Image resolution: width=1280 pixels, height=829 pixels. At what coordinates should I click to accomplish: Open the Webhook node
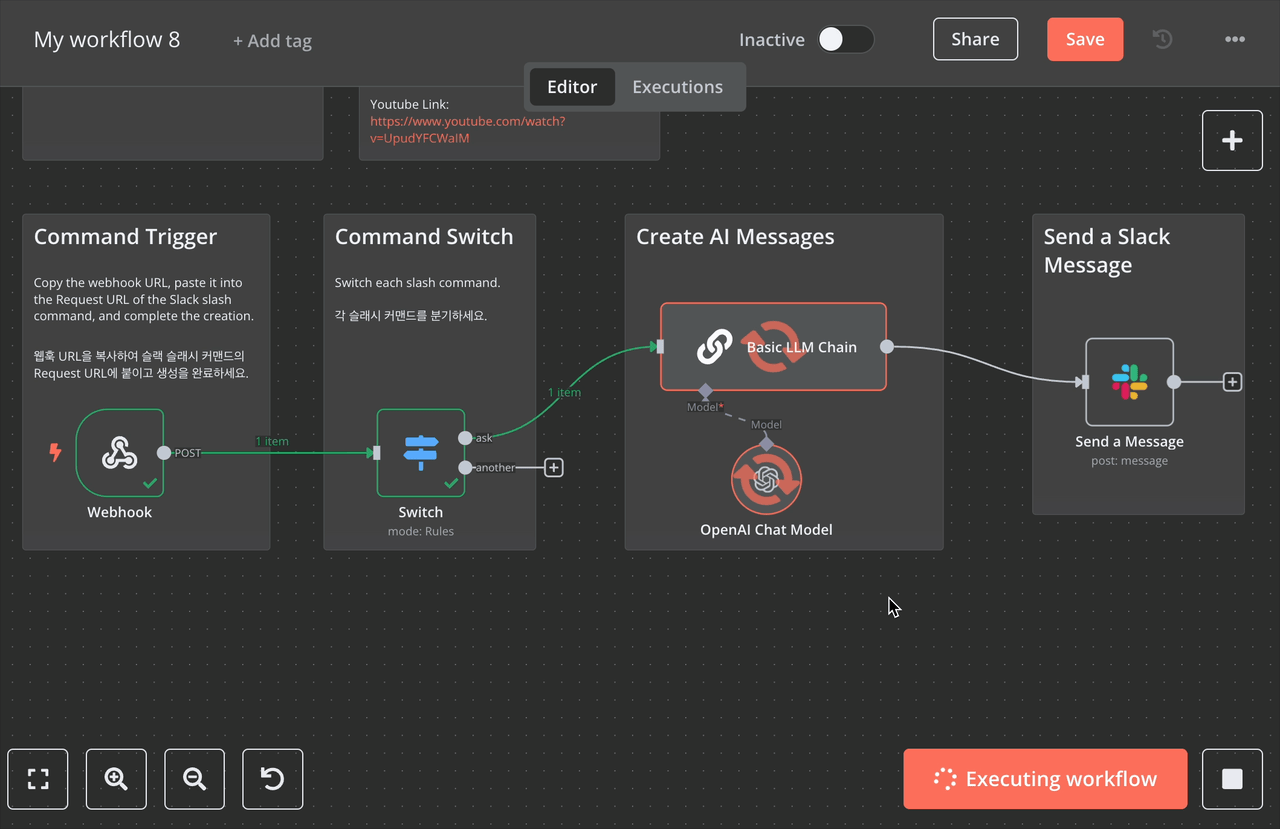pos(119,453)
